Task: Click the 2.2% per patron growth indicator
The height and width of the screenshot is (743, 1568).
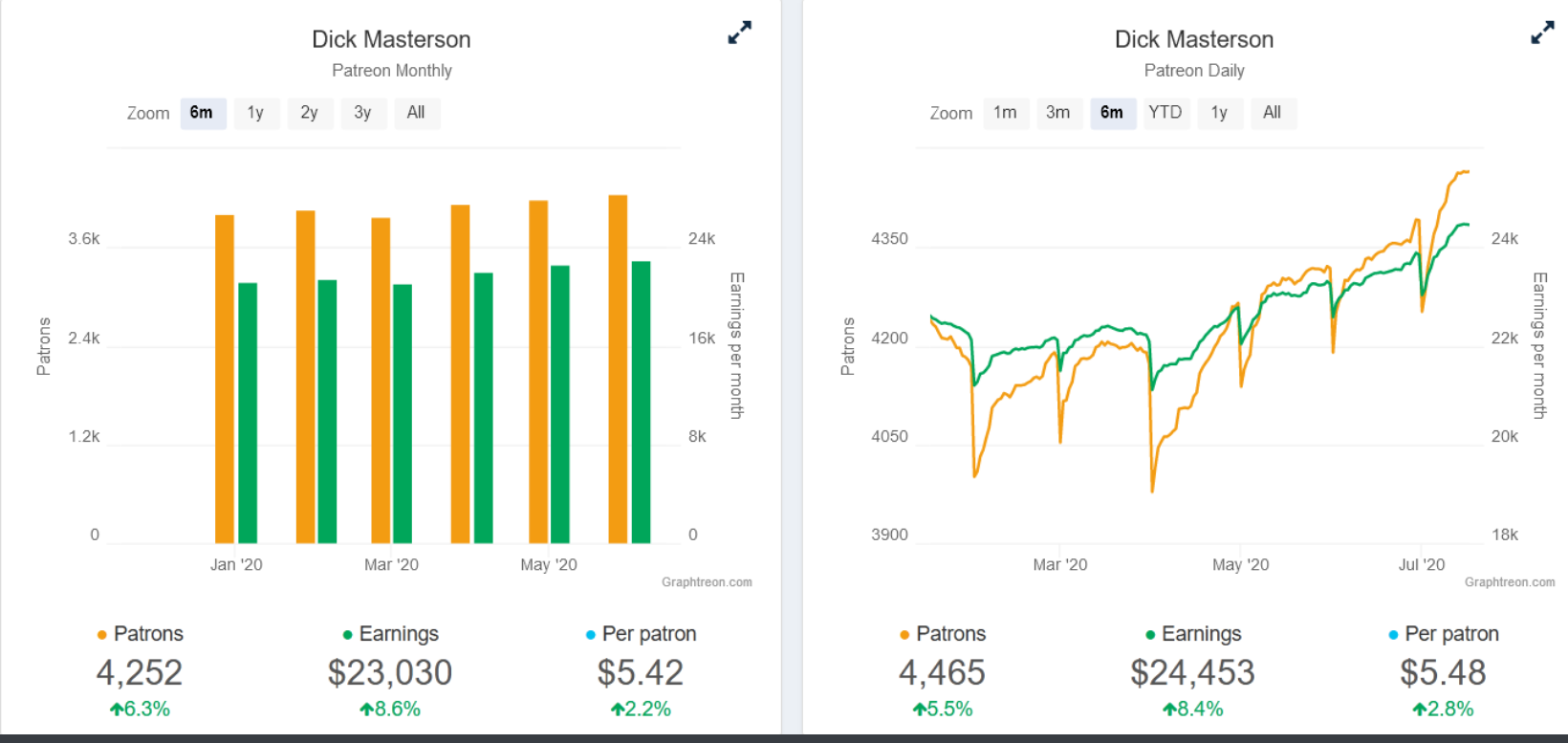Action: pos(641,710)
